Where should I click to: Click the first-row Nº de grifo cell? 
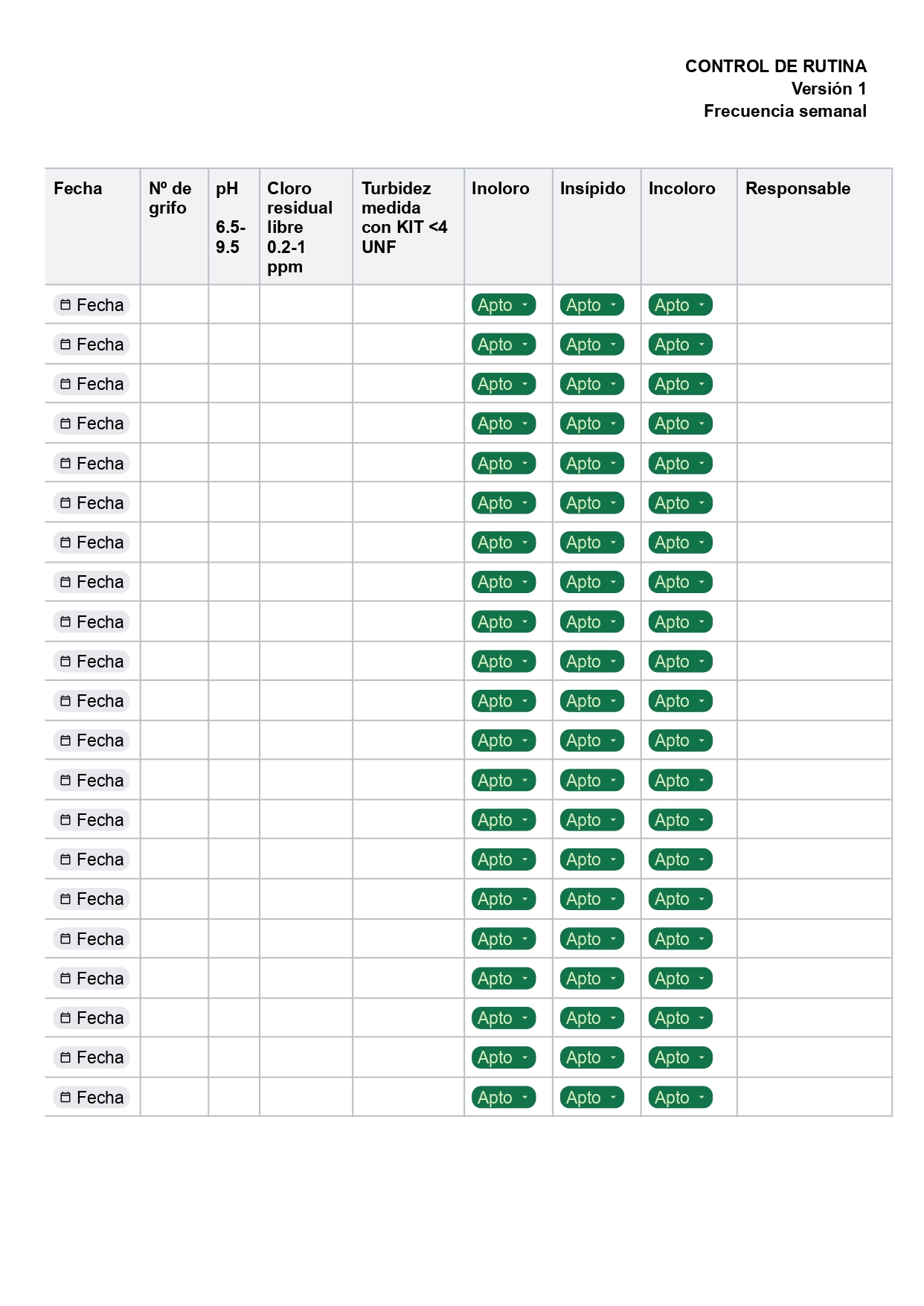coord(174,304)
